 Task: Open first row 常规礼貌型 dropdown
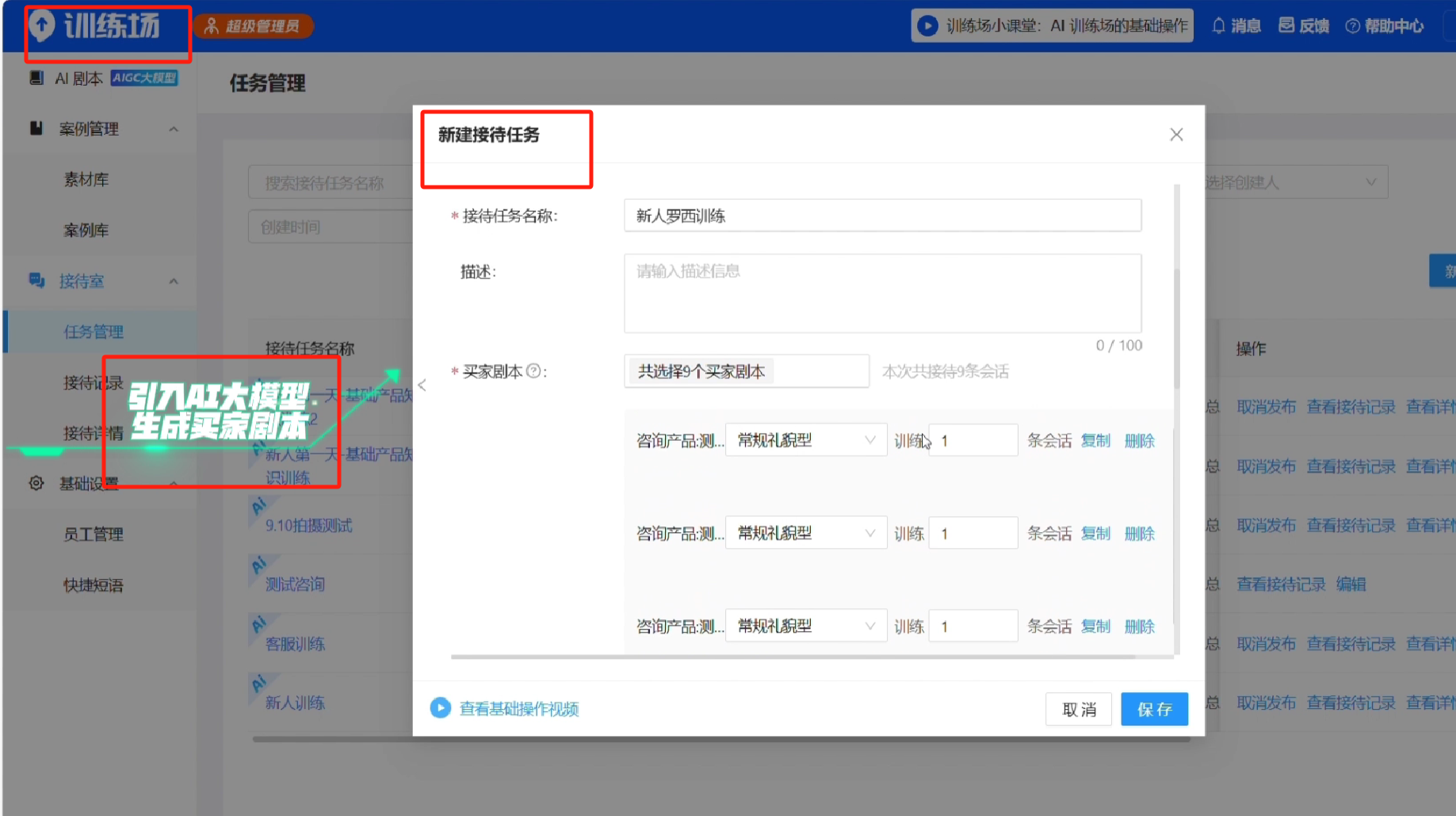[806, 440]
